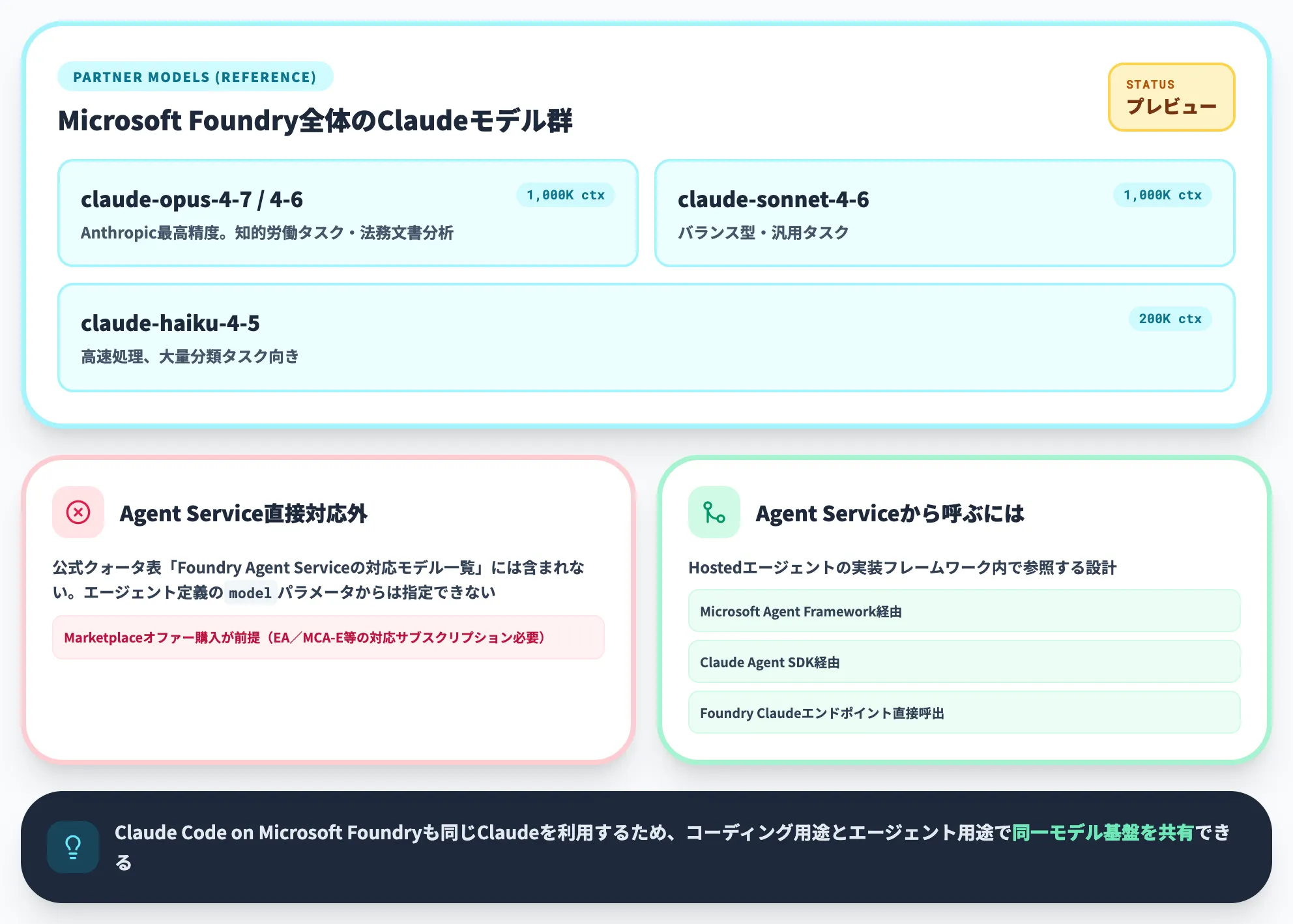Click the Hostedエージェントの実装フレームワーク subtitle
The height and width of the screenshot is (924, 1293).
(x=902, y=568)
